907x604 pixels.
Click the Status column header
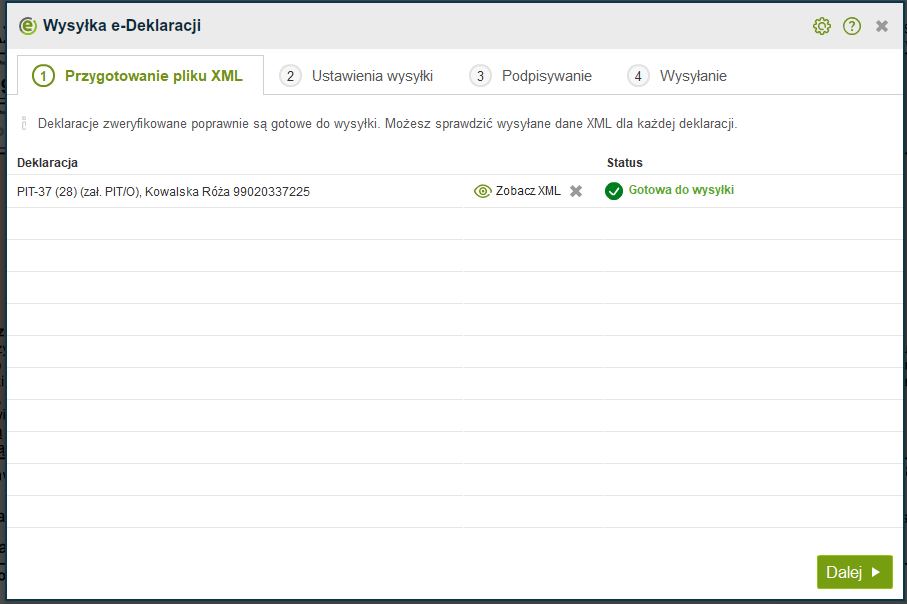click(x=625, y=162)
